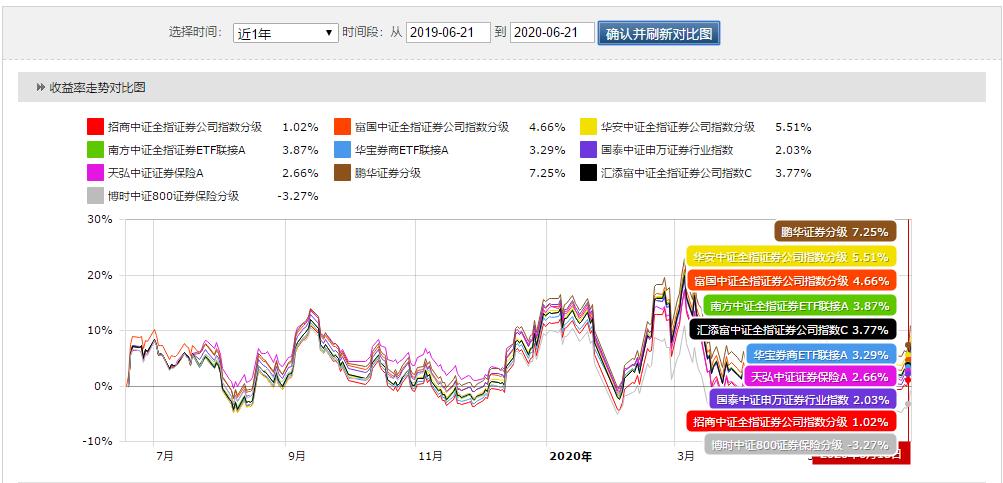The image size is (1003, 483).
Task: Toggle legend label 天弘中证证券保险A
Action: tap(156, 173)
